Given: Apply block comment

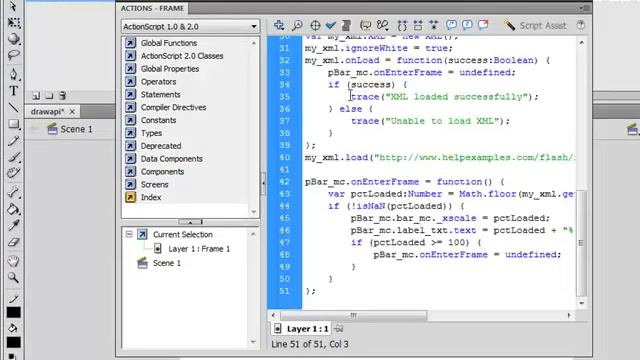Looking at the screenshot, I should [x=451, y=25].
